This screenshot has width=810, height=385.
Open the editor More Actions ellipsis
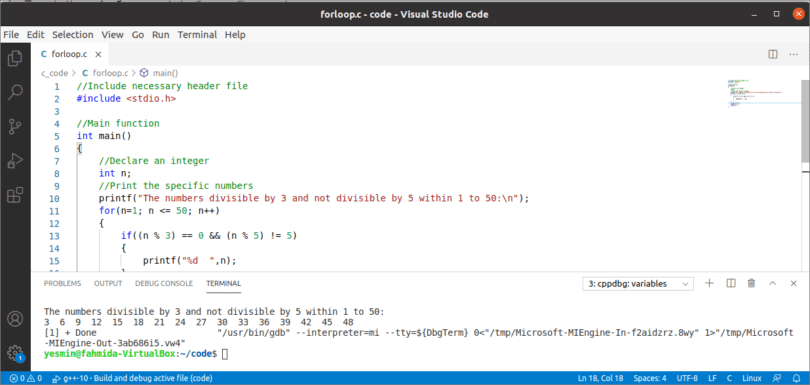793,54
